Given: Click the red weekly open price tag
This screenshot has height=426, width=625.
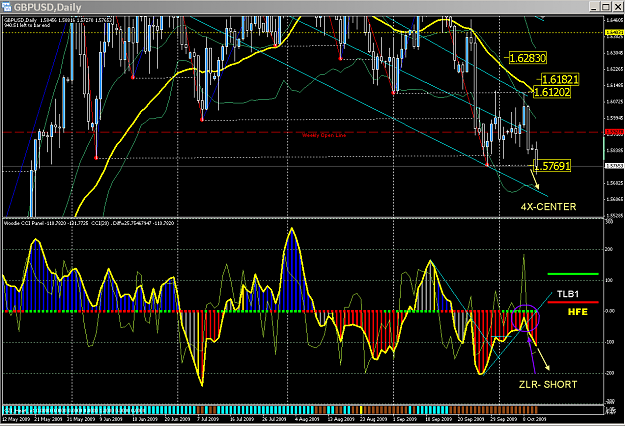Looking at the screenshot, I should 614,132.
